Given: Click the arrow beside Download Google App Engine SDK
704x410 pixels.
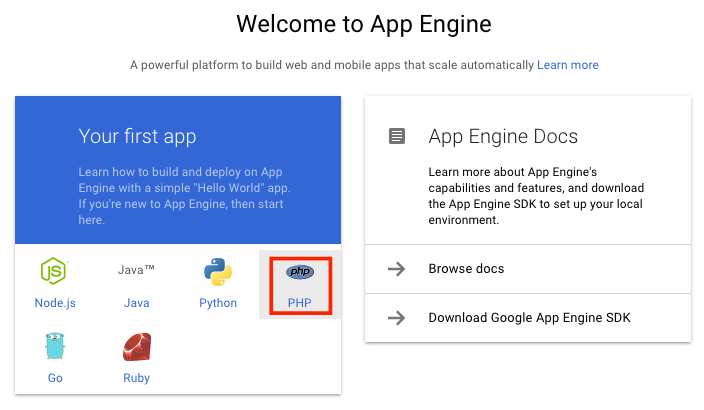Looking at the screenshot, I should coord(396,318).
